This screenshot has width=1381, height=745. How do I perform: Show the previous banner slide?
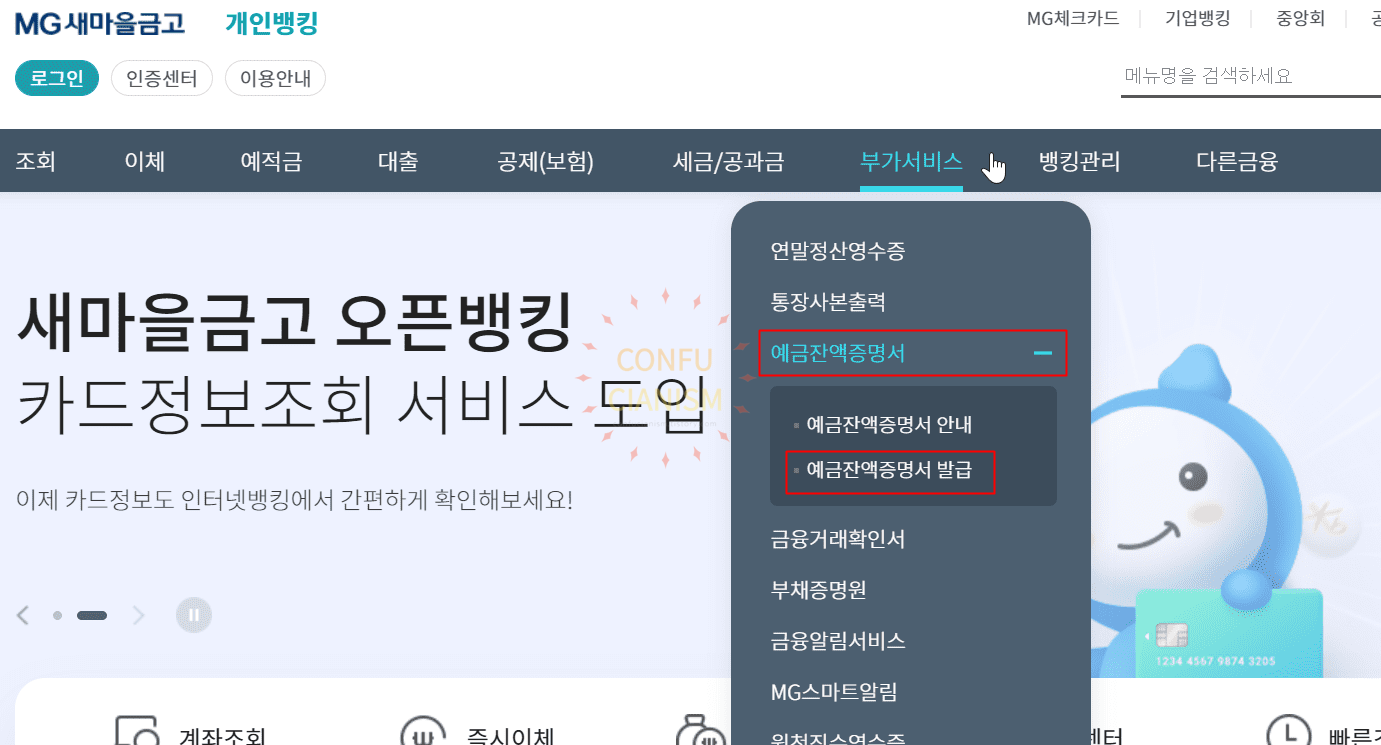pyautogui.click(x=23, y=615)
